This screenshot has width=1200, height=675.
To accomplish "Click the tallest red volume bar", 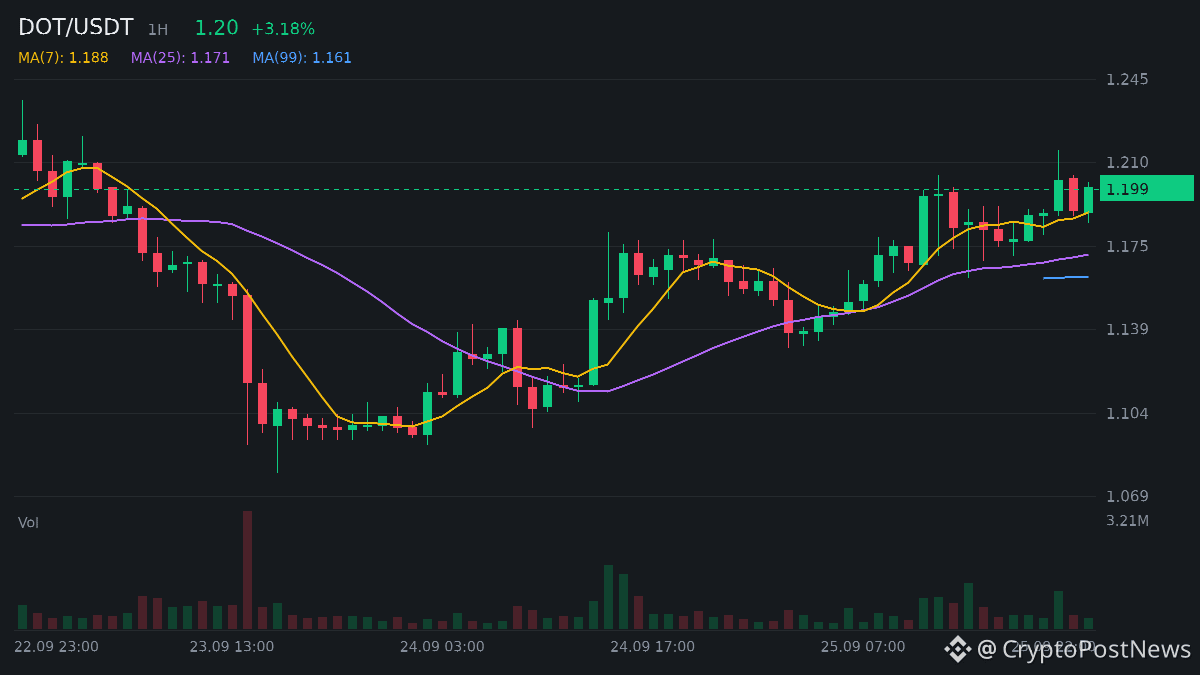I will click(247, 570).
